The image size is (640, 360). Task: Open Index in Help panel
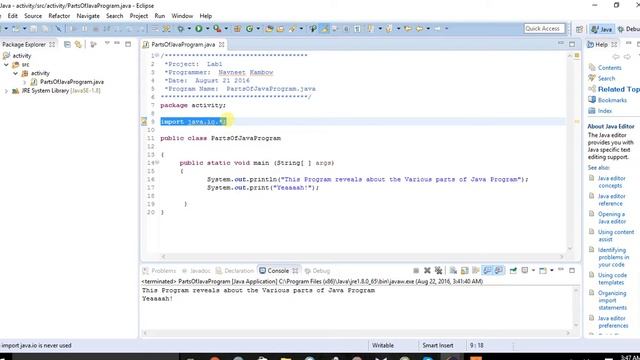click(x=604, y=111)
